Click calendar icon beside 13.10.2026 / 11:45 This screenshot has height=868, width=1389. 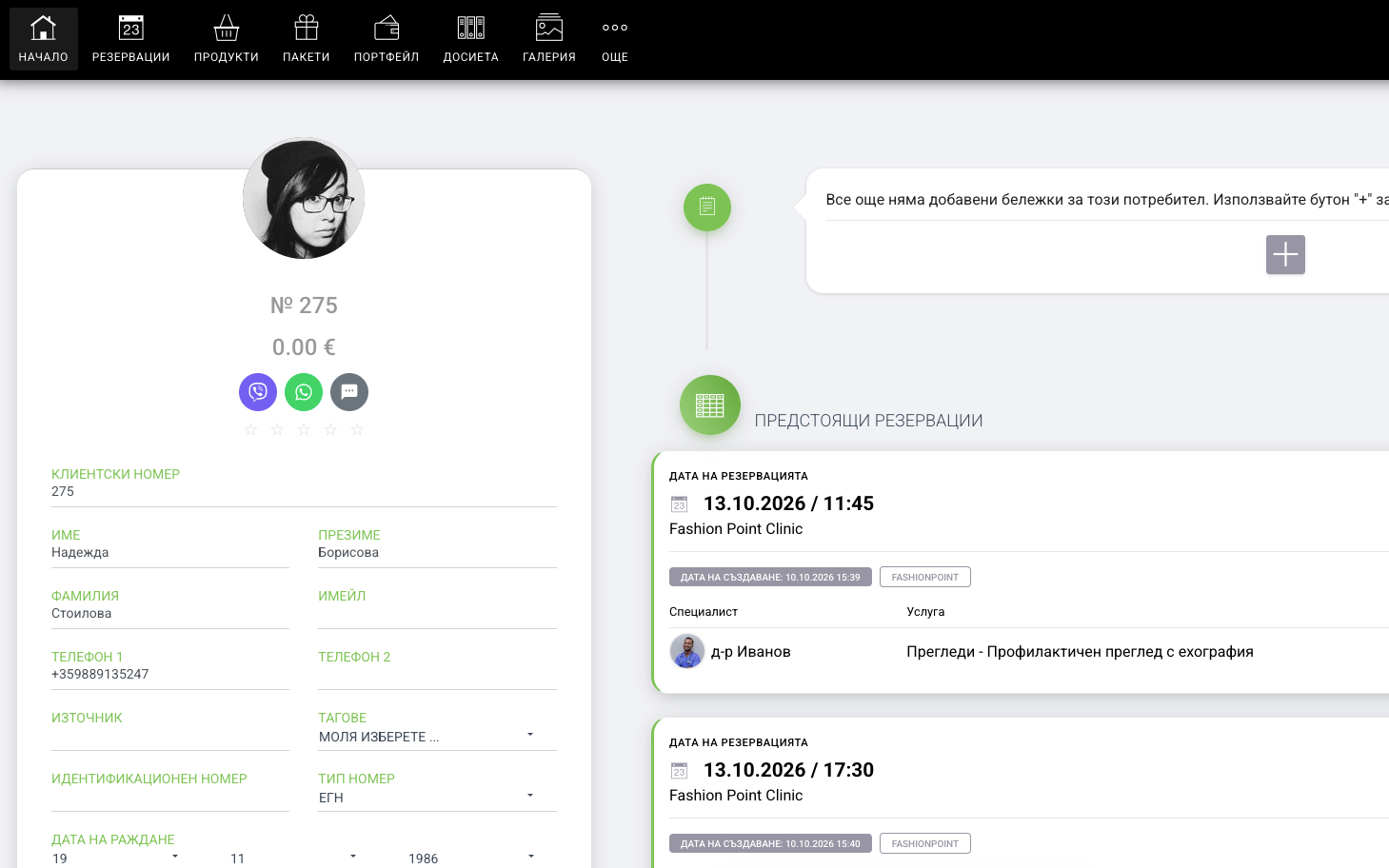(x=679, y=504)
